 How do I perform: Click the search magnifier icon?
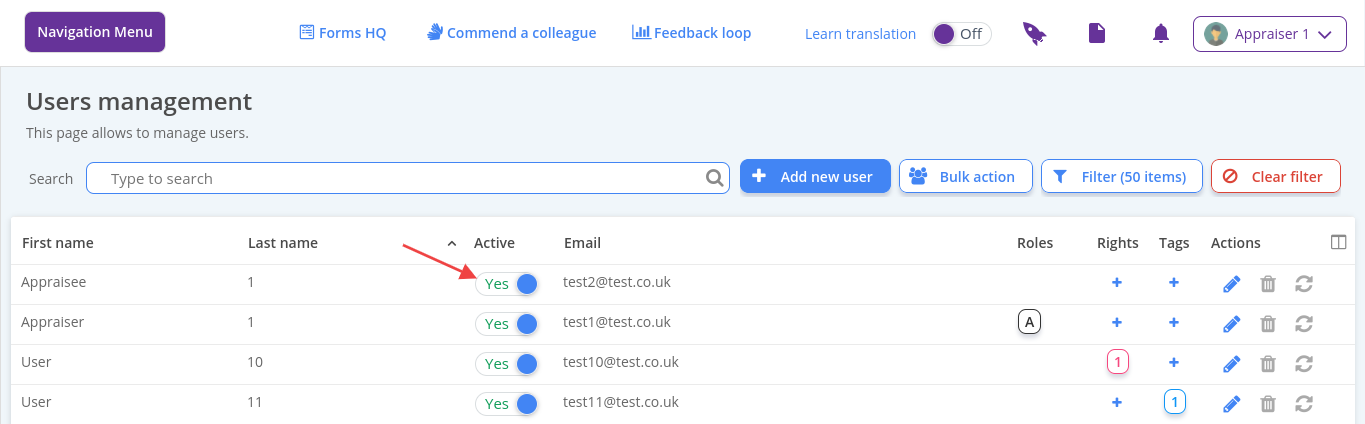tap(715, 178)
